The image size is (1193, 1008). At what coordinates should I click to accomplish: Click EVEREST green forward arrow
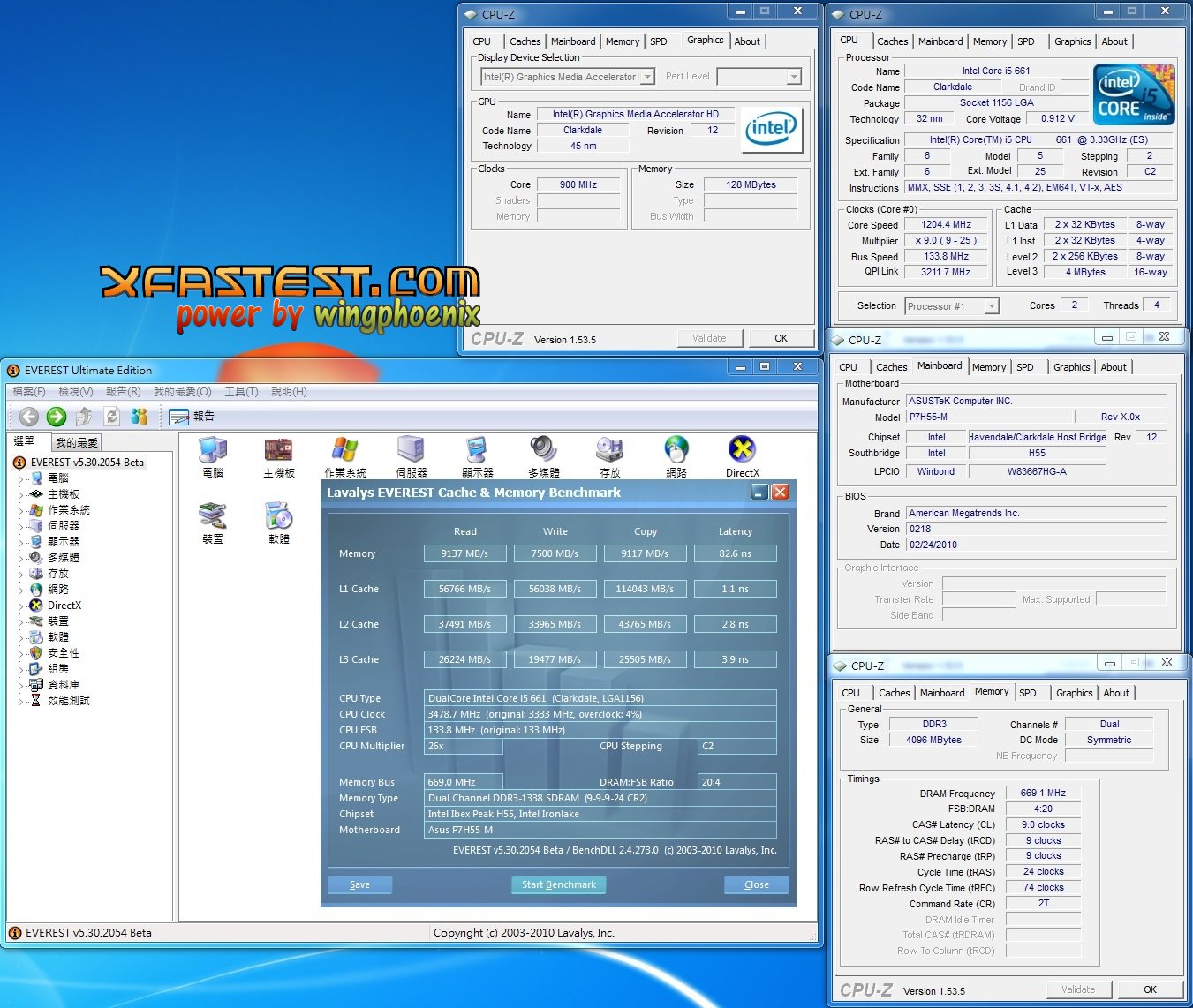click(x=57, y=417)
